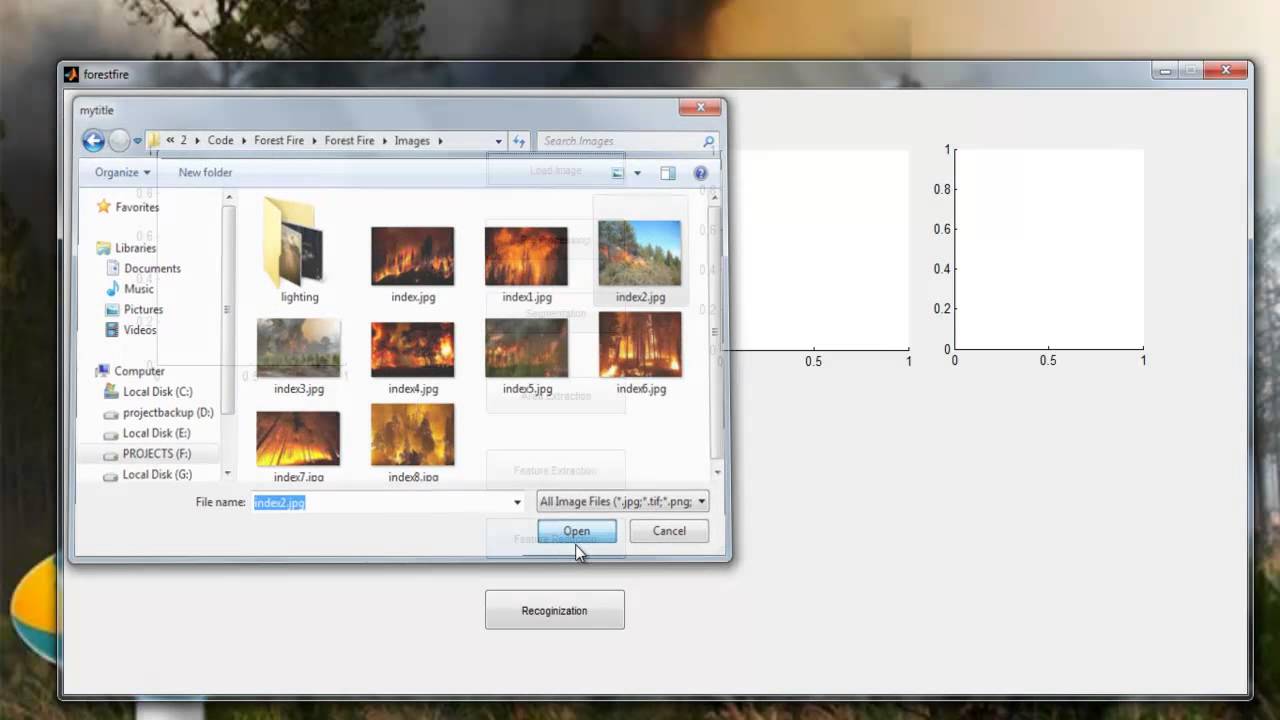This screenshot has width=1280, height=720.
Task: Create a New folder
Action: pos(205,172)
